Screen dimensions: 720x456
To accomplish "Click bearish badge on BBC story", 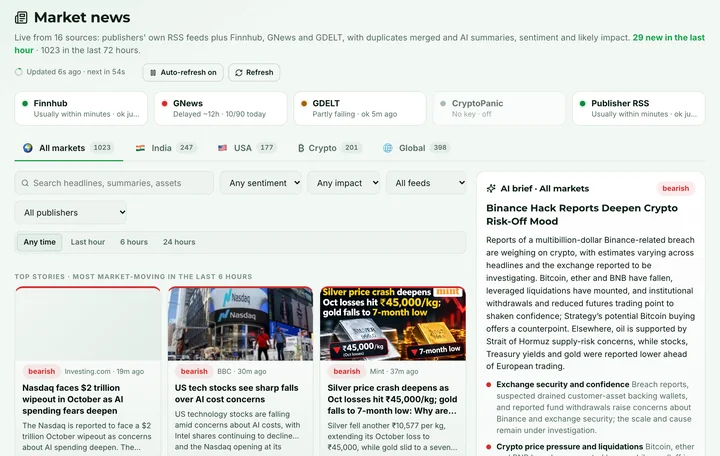I will tap(194, 372).
